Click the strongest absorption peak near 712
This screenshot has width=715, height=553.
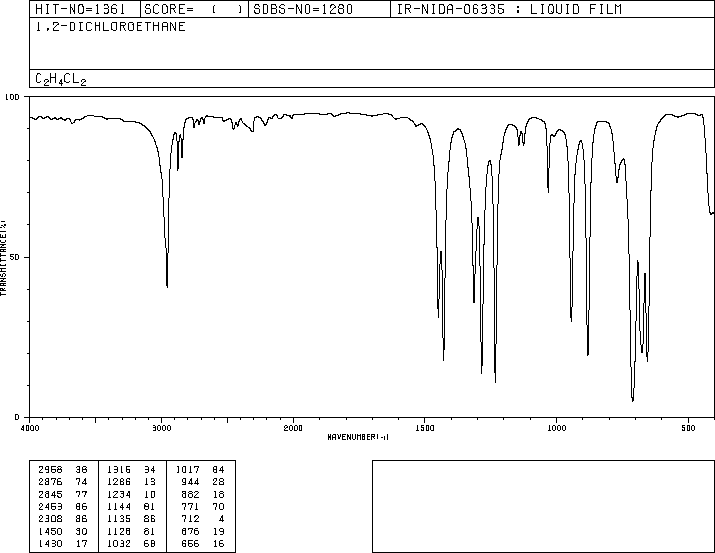[632, 400]
